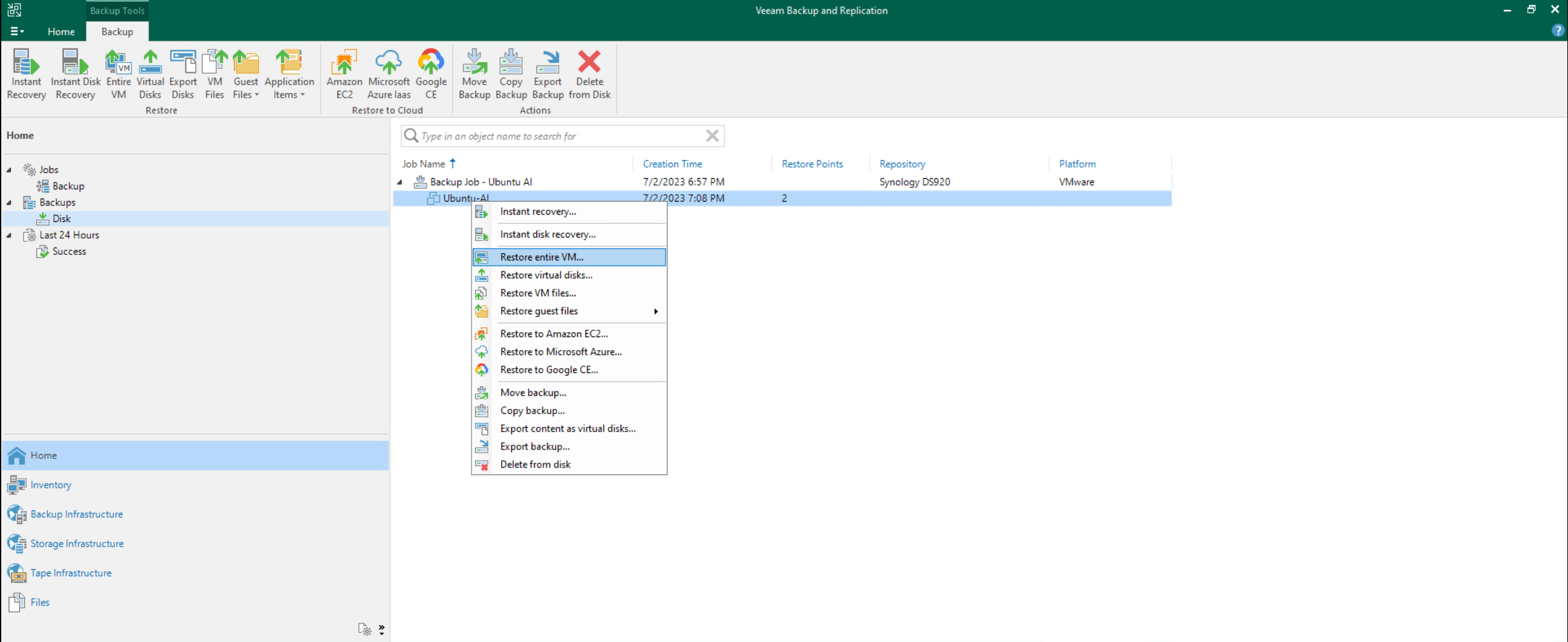Choose Restore virtual disks in context menu

click(x=569, y=275)
